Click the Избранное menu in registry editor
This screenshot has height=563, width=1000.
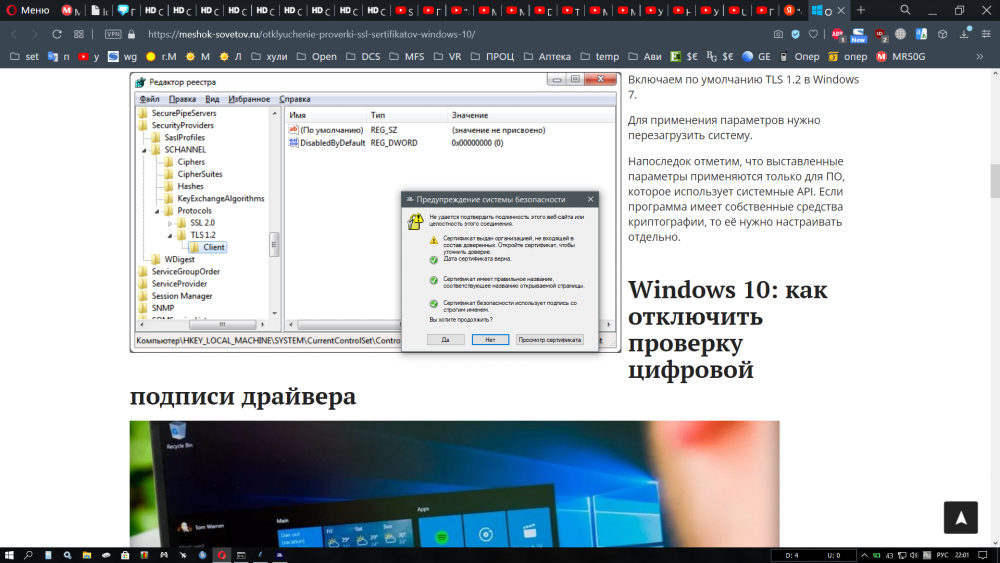249,99
